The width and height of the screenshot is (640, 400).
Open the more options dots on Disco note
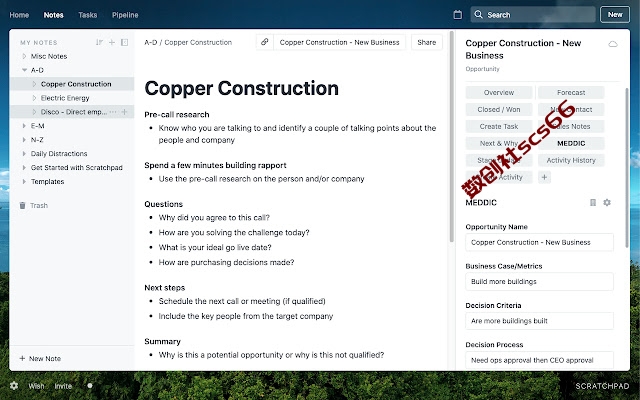click(x=113, y=112)
